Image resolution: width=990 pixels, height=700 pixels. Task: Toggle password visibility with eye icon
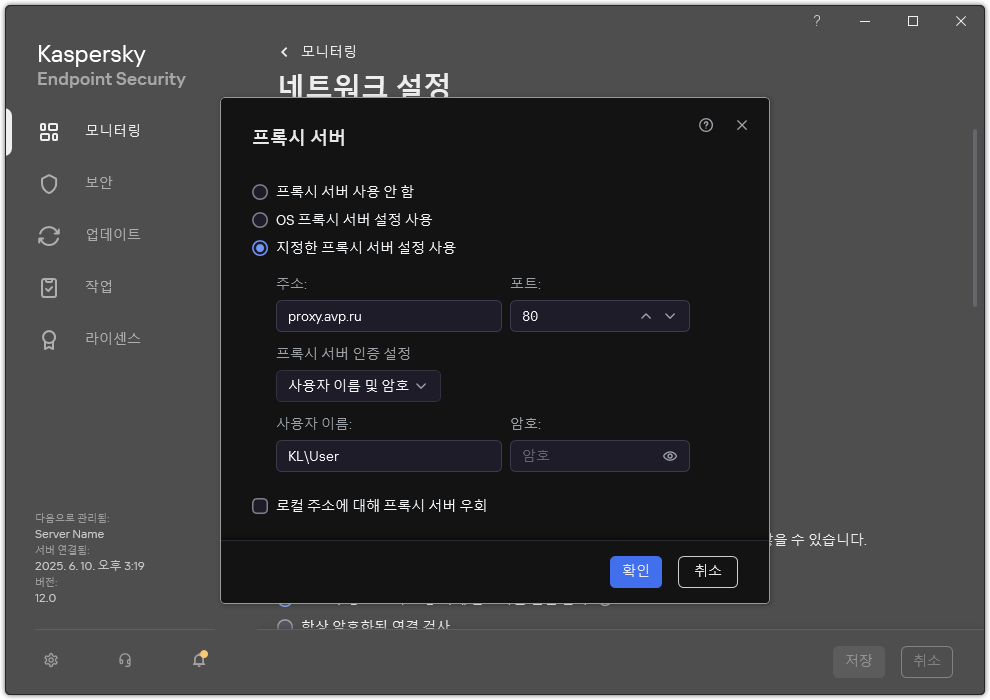point(671,456)
